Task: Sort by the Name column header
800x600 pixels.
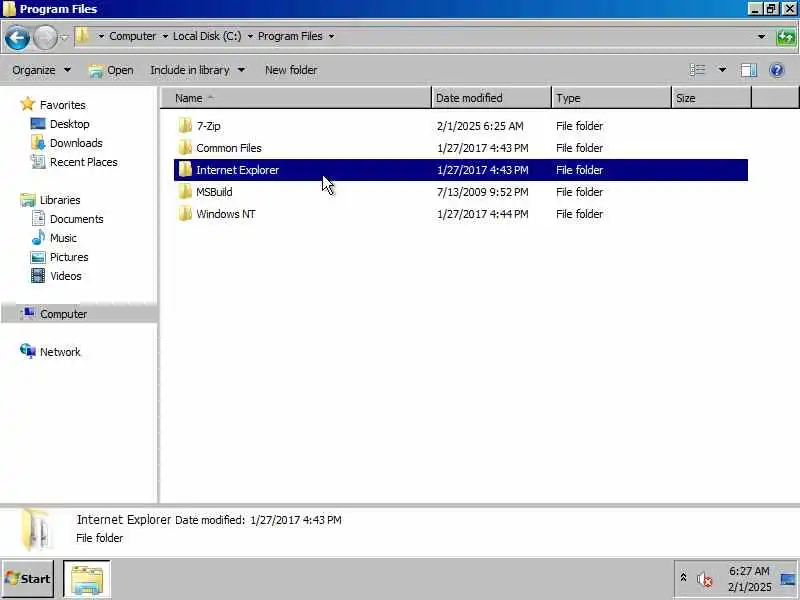Action: 296,98
